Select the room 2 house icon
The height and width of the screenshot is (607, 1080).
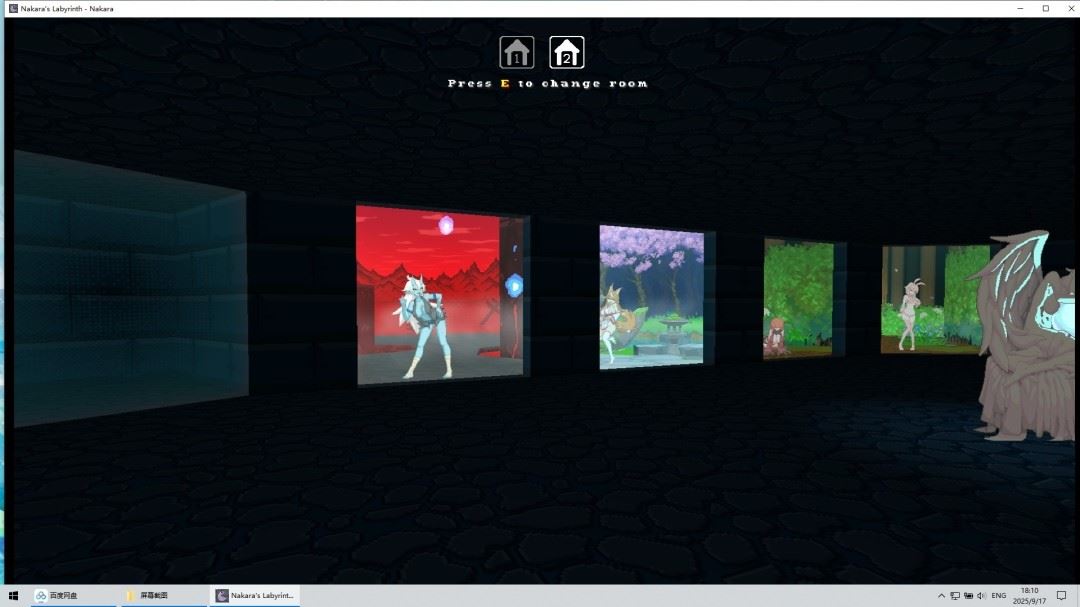point(567,52)
